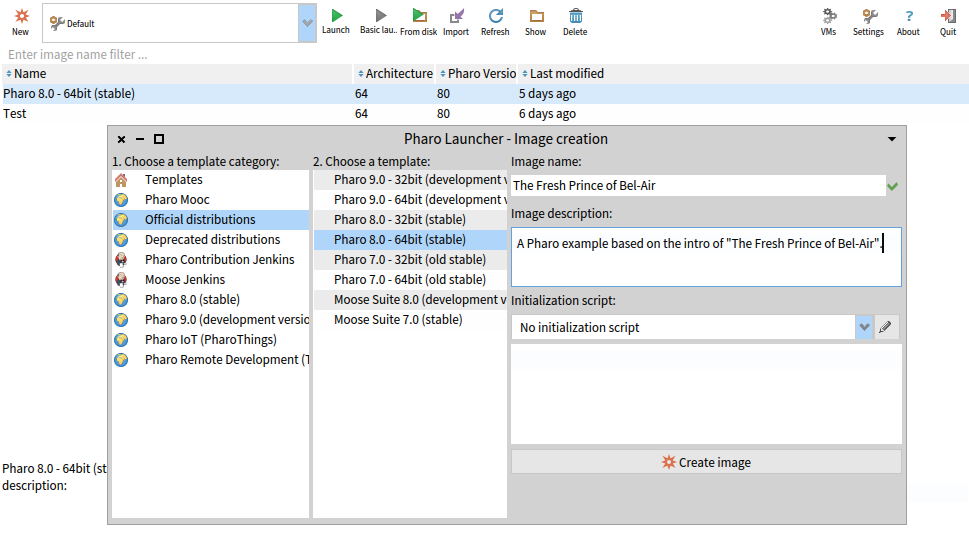Choose the Pharo 7.0 - 64bit (old stable) template
Screen dimensions: 969x553
coord(410,280)
